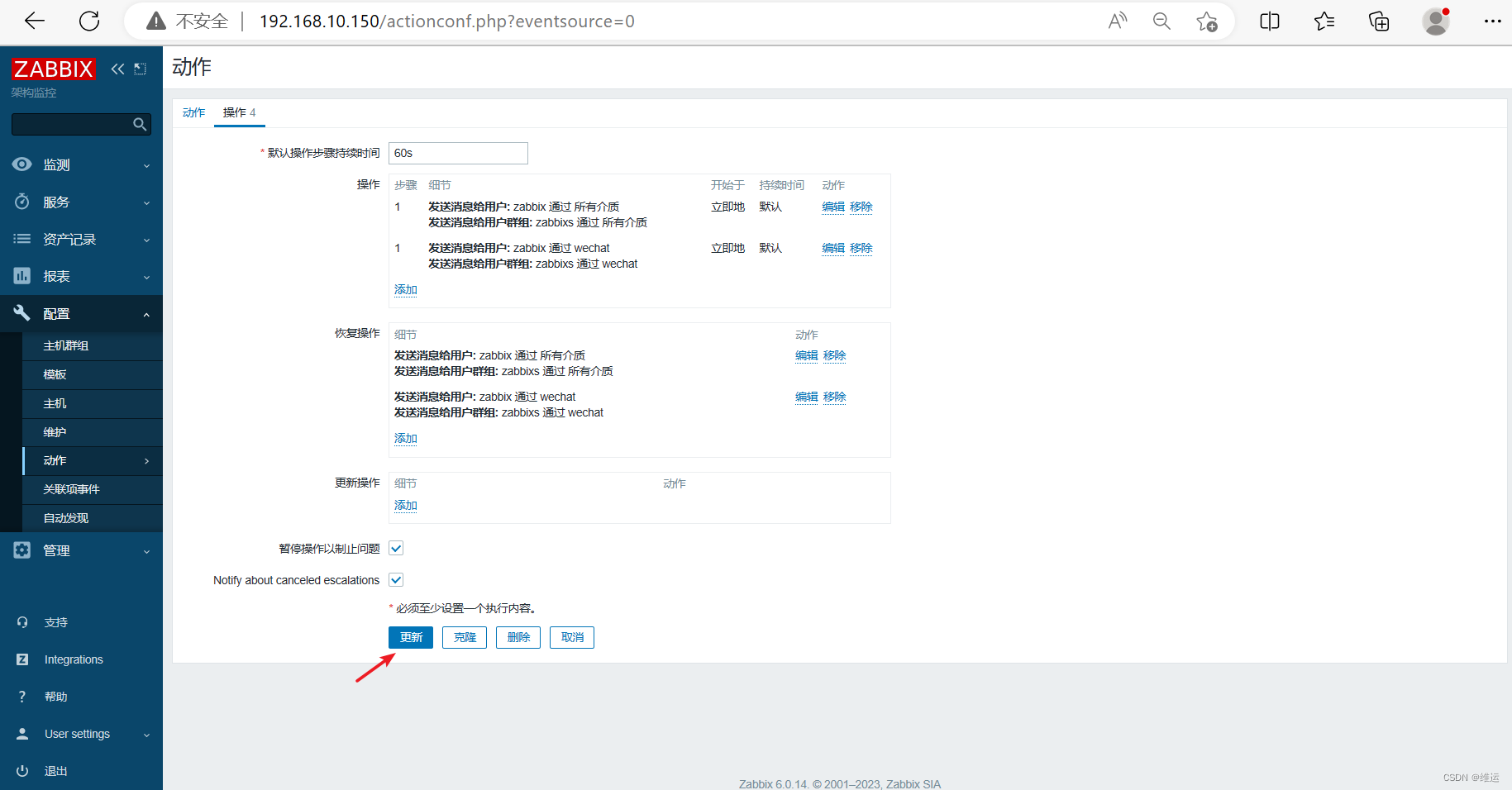Click the not-secure warning triangle icon
The image size is (1512, 790).
(156, 21)
